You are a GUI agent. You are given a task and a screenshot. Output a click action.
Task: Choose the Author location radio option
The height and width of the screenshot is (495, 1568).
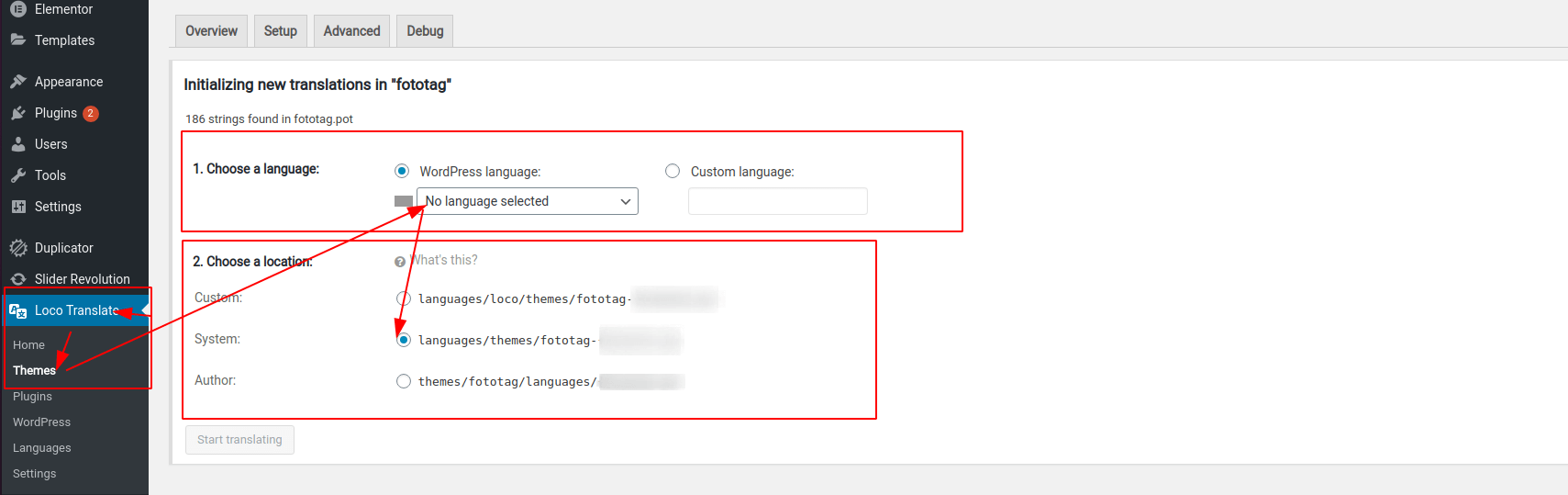404,381
